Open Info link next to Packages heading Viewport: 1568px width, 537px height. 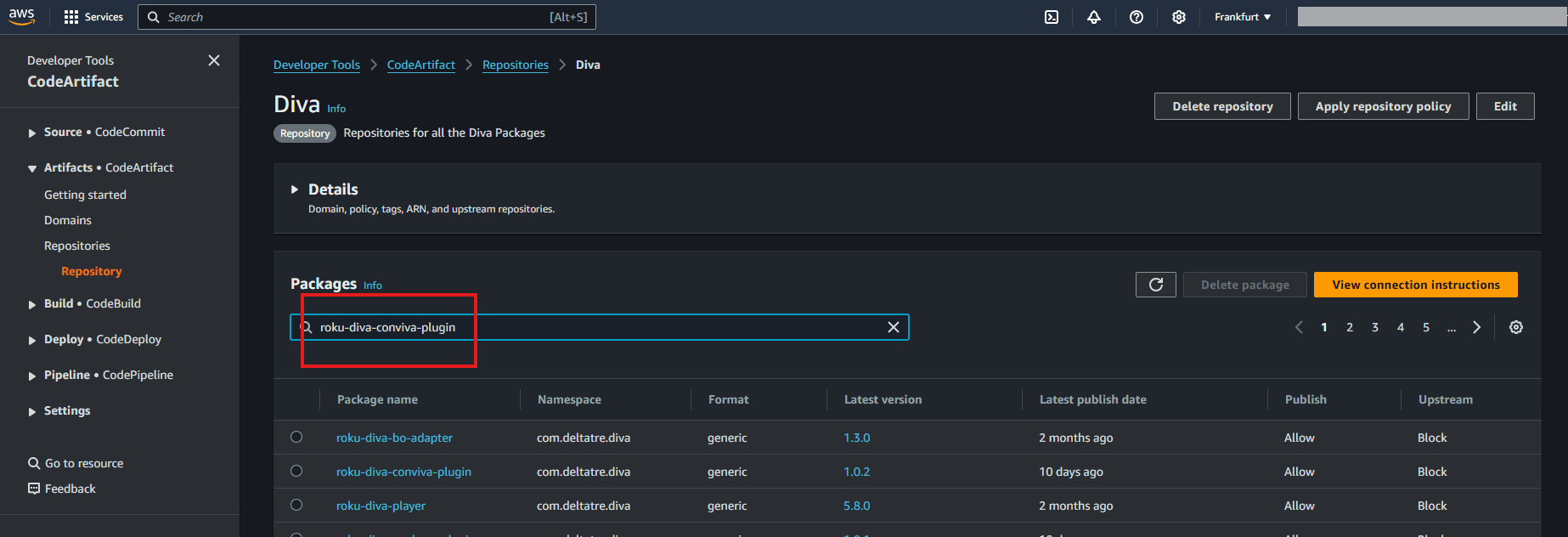pyautogui.click(x=373, y=285)
